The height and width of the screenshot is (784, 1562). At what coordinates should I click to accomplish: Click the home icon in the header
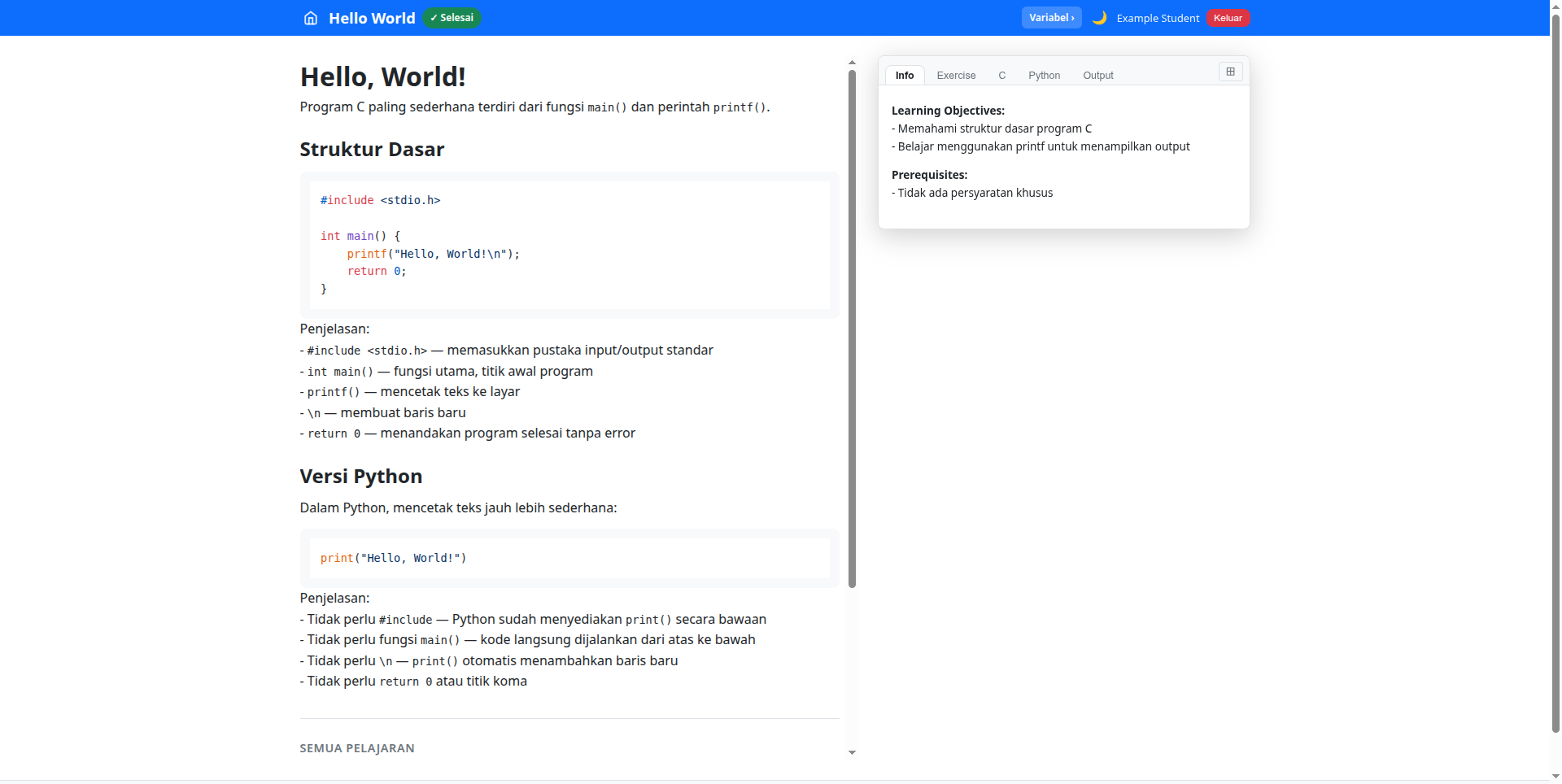[x=310, y=18]
